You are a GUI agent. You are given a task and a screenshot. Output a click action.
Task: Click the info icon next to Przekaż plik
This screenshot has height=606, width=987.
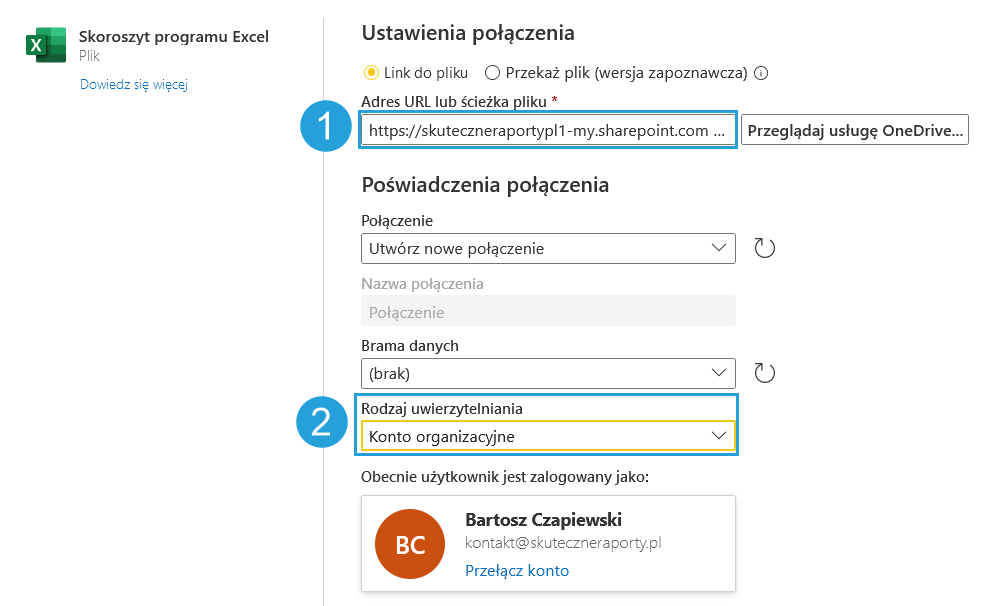761,73
